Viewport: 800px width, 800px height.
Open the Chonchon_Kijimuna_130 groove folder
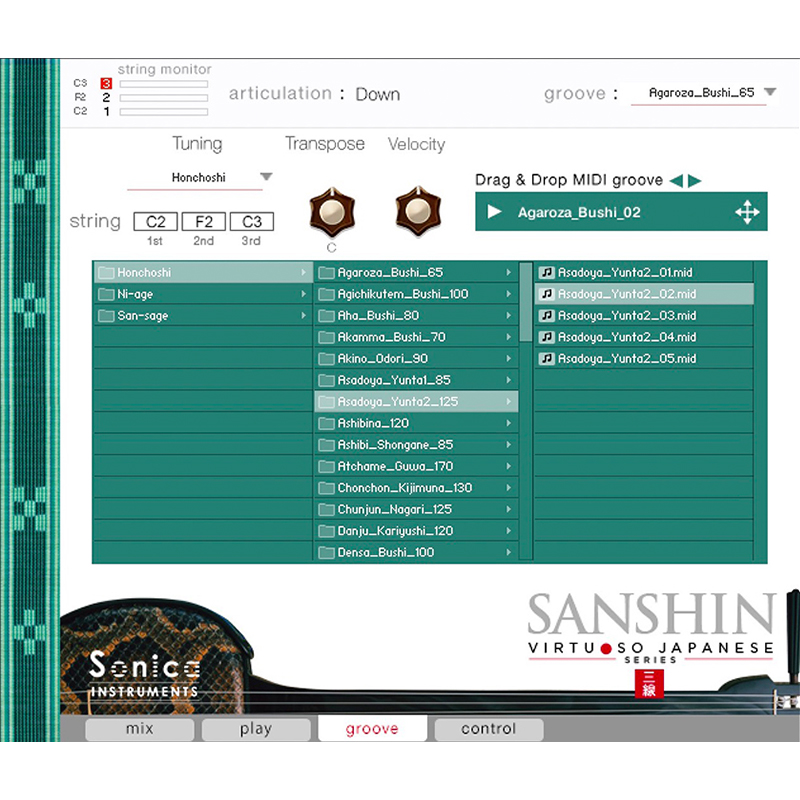pyautogui.click(x=416, y=488)
